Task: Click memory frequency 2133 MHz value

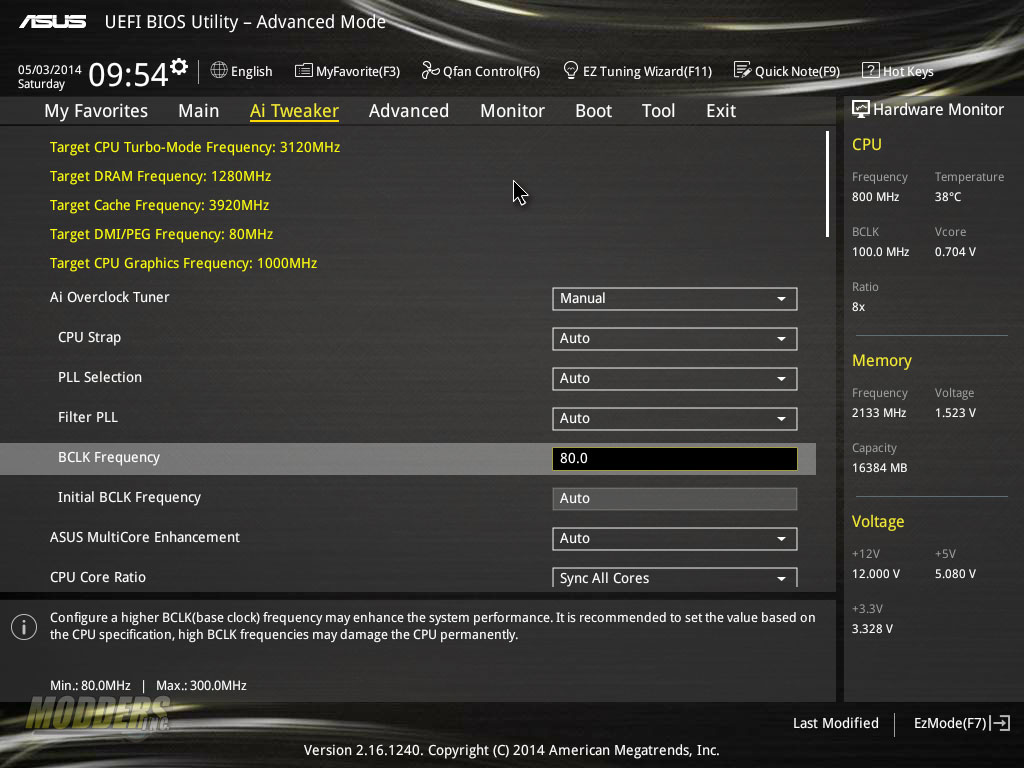Action: (x=879, y=413)
